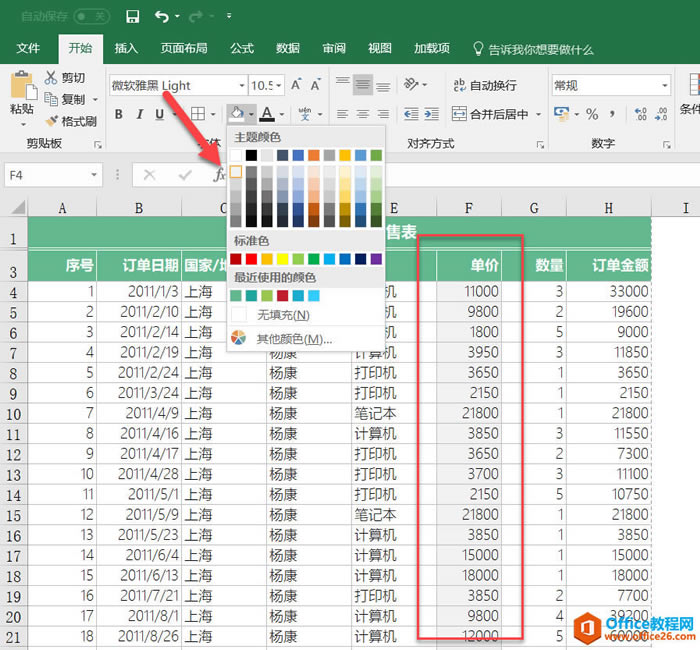Open the 数据 (Data) ribbon tab
This screenshot has width=700, height=650.
coord(288,48)
